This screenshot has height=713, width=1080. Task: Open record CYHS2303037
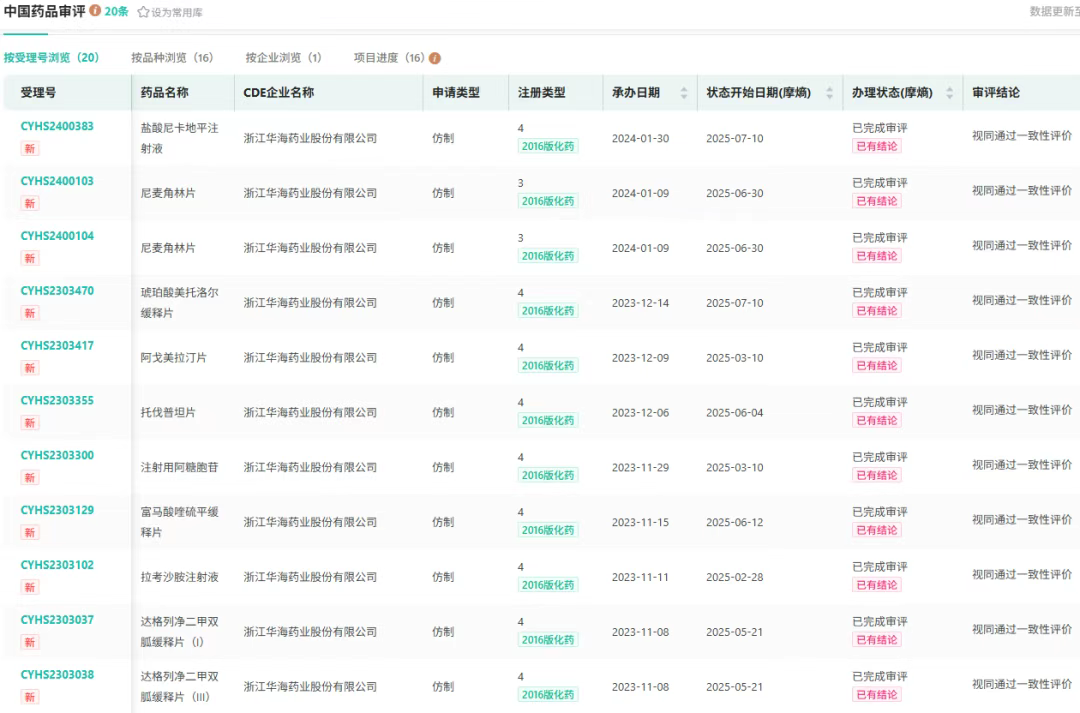coord(57,620)
